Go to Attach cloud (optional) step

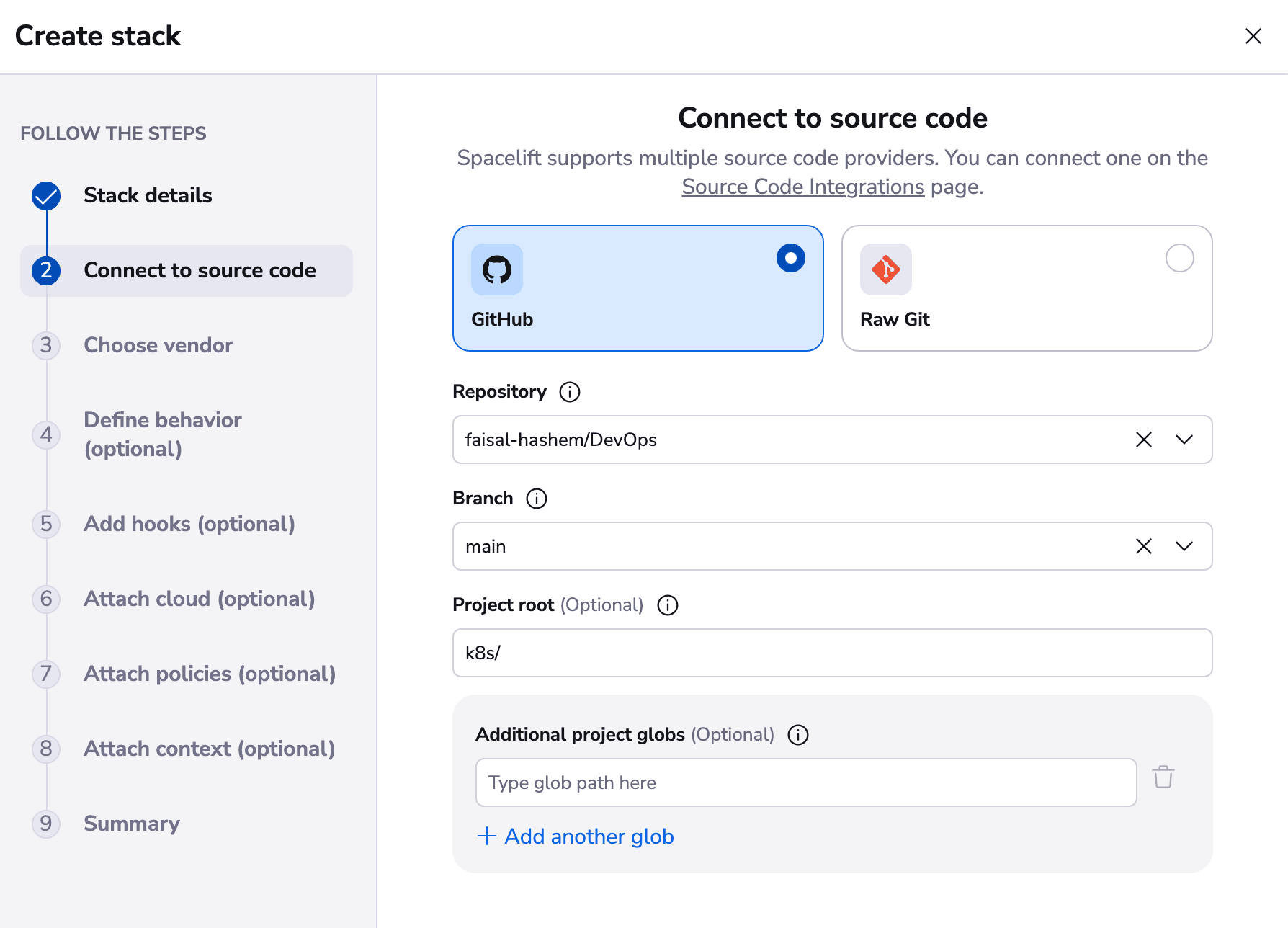pos(200,599)
